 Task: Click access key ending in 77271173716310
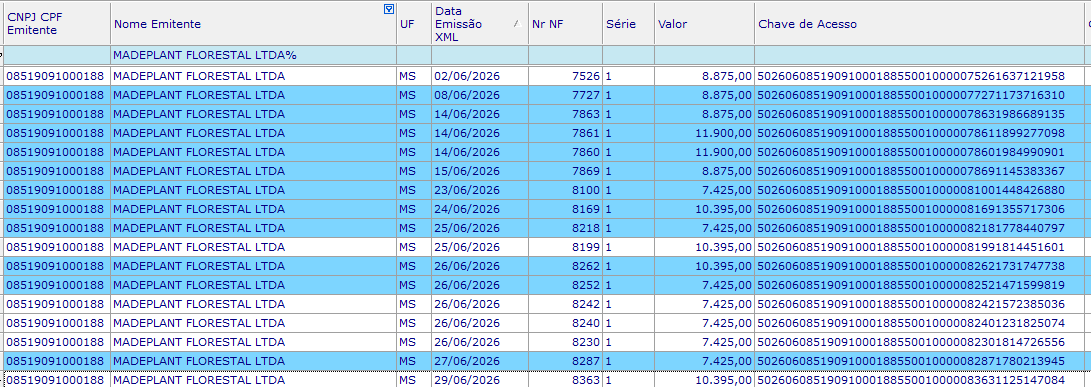click(919, 95)
